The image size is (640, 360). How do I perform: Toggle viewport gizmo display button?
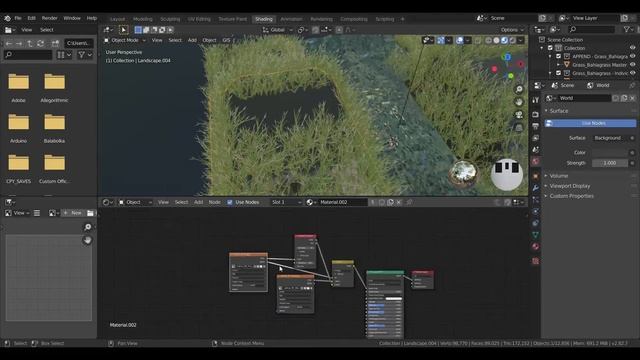coord(441,40)
